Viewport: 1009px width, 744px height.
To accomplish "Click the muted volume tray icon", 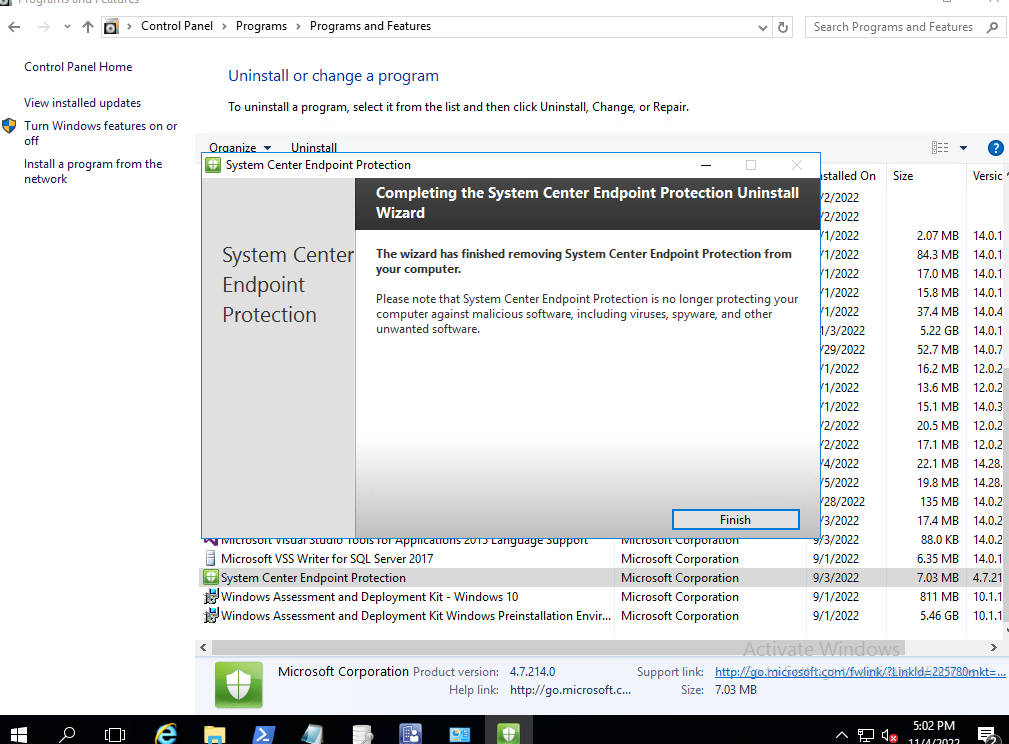I will click(889, 734).
